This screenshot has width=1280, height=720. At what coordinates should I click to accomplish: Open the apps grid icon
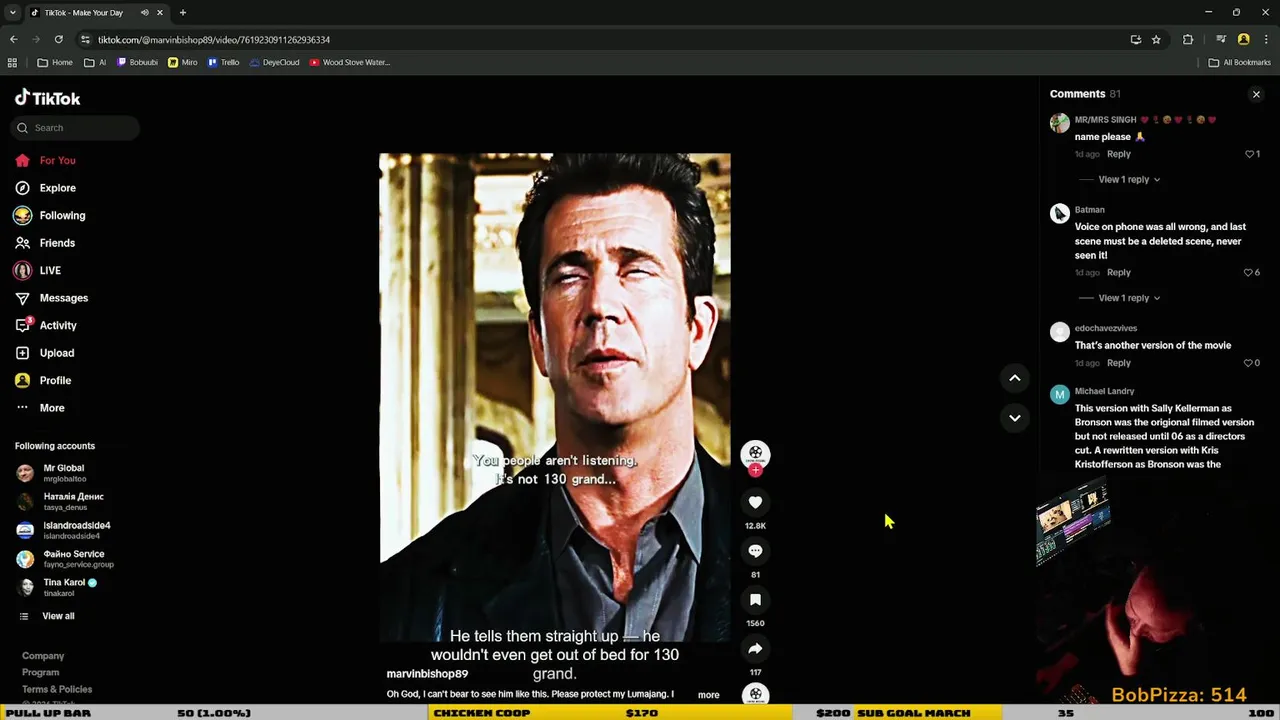click(x=12, y=62)
